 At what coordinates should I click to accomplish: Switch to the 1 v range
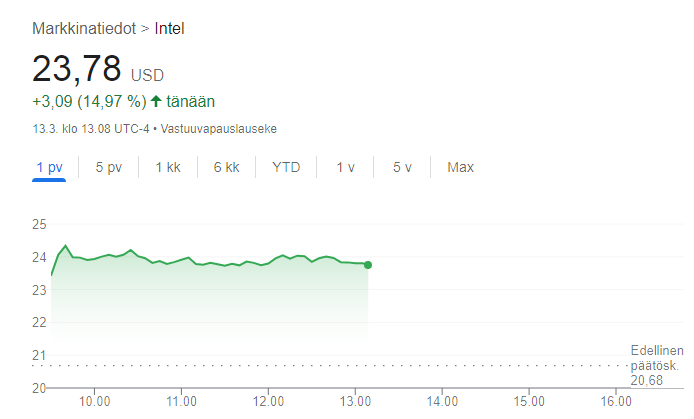(x=345, y=168)
